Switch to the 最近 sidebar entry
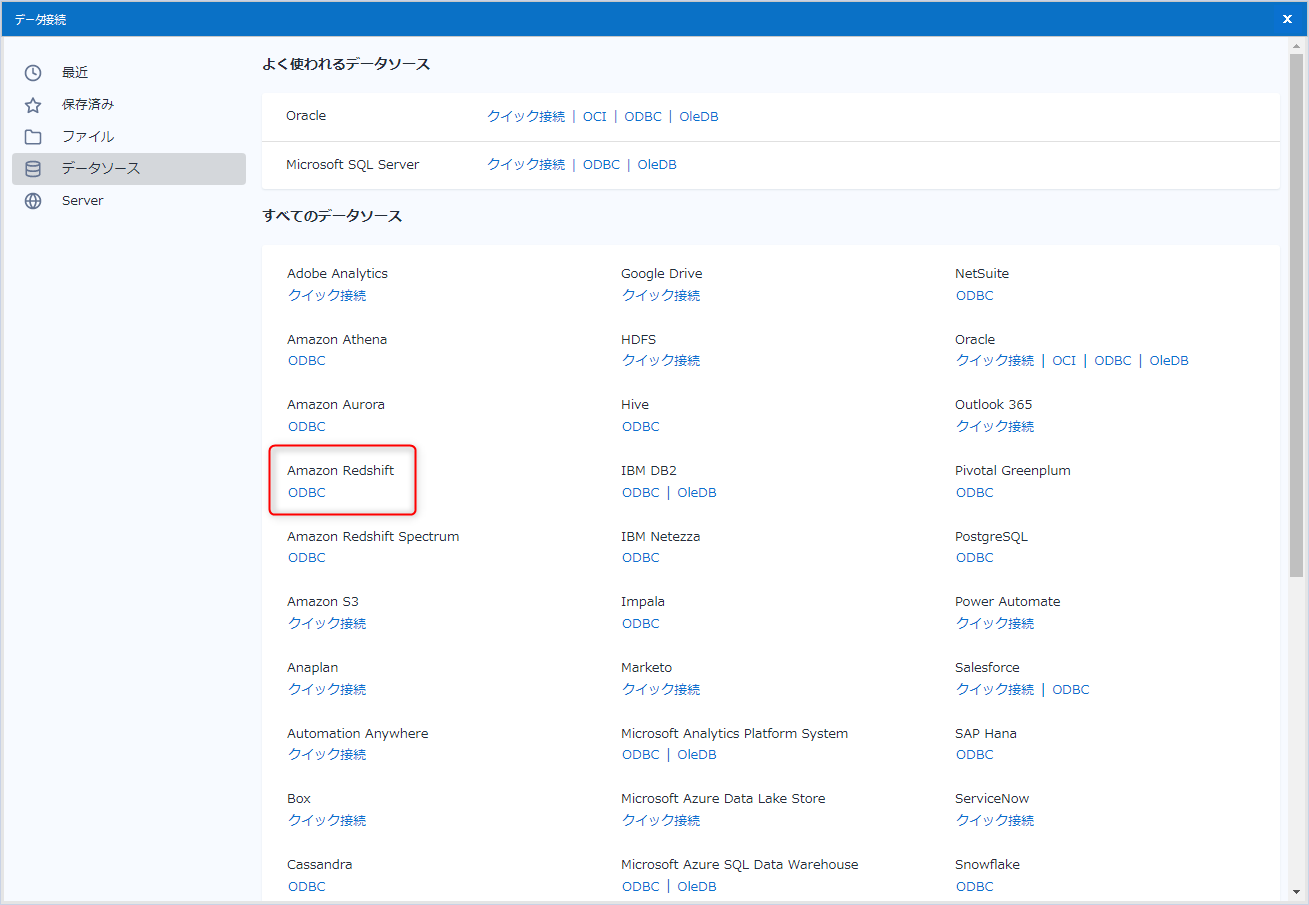Image resolution: width=1309 pixels, height=905 pixels. [x=73, y=72]
